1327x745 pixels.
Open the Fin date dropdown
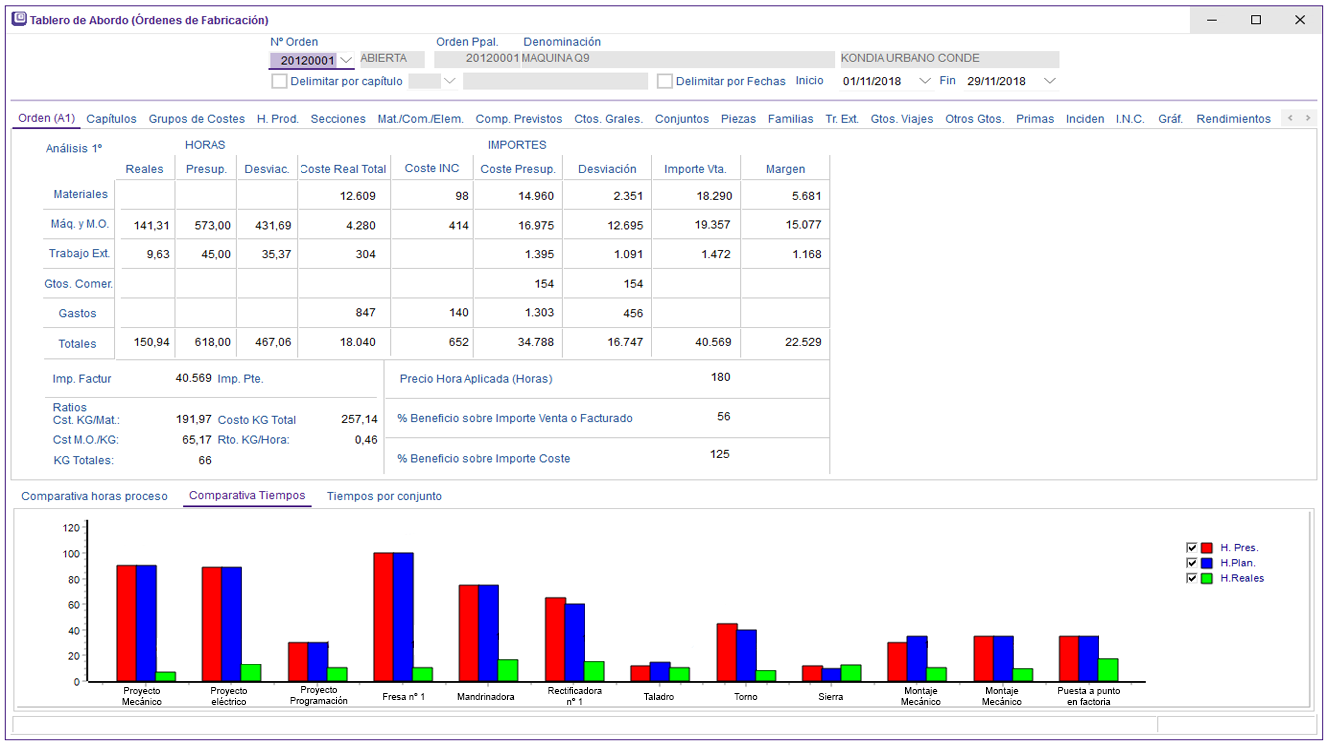click(x=1049, y=81)
